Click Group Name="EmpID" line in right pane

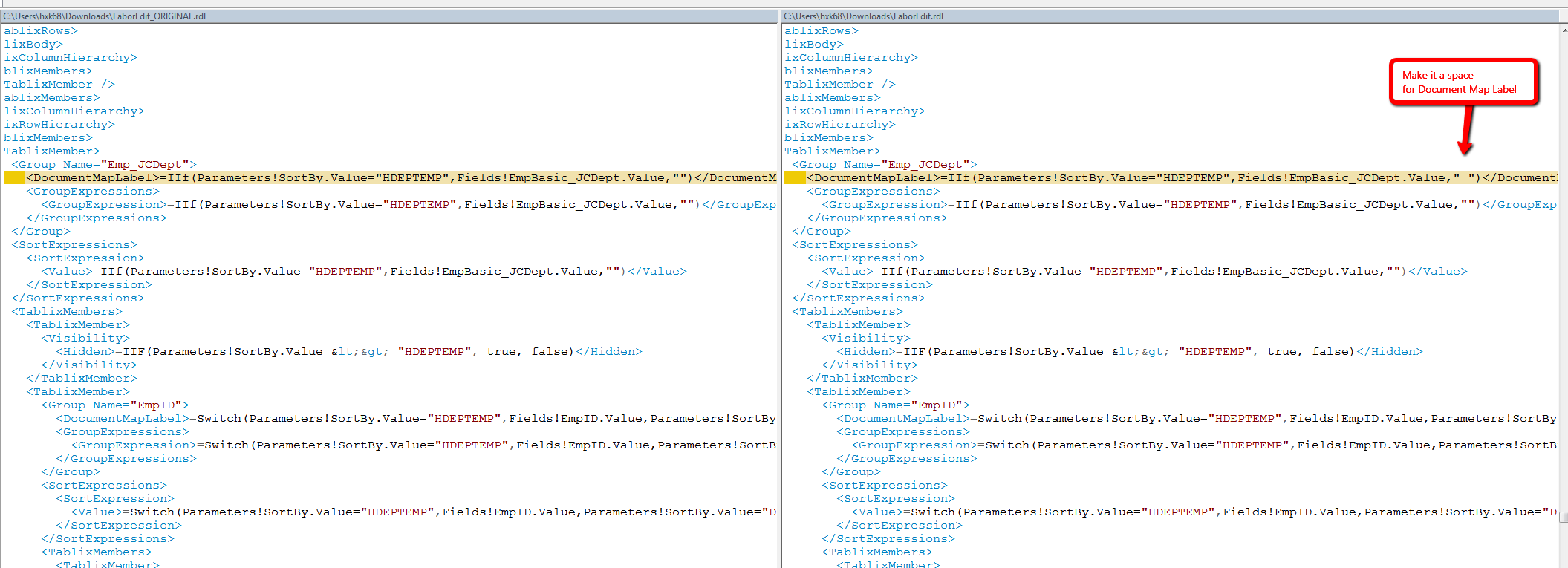click(x=896, y=405)
